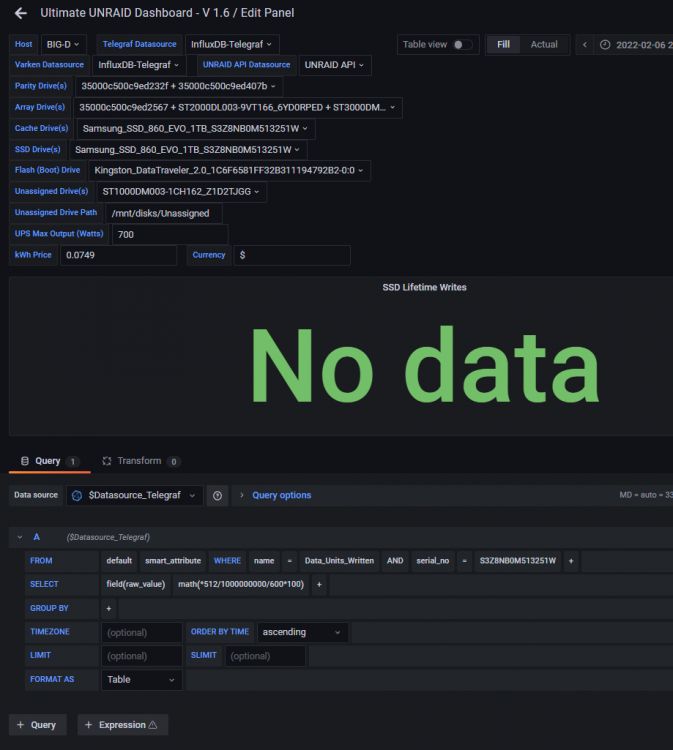Open the $Datasource_Telegraf selector
The image size is (673, 750).
(134, 496)
